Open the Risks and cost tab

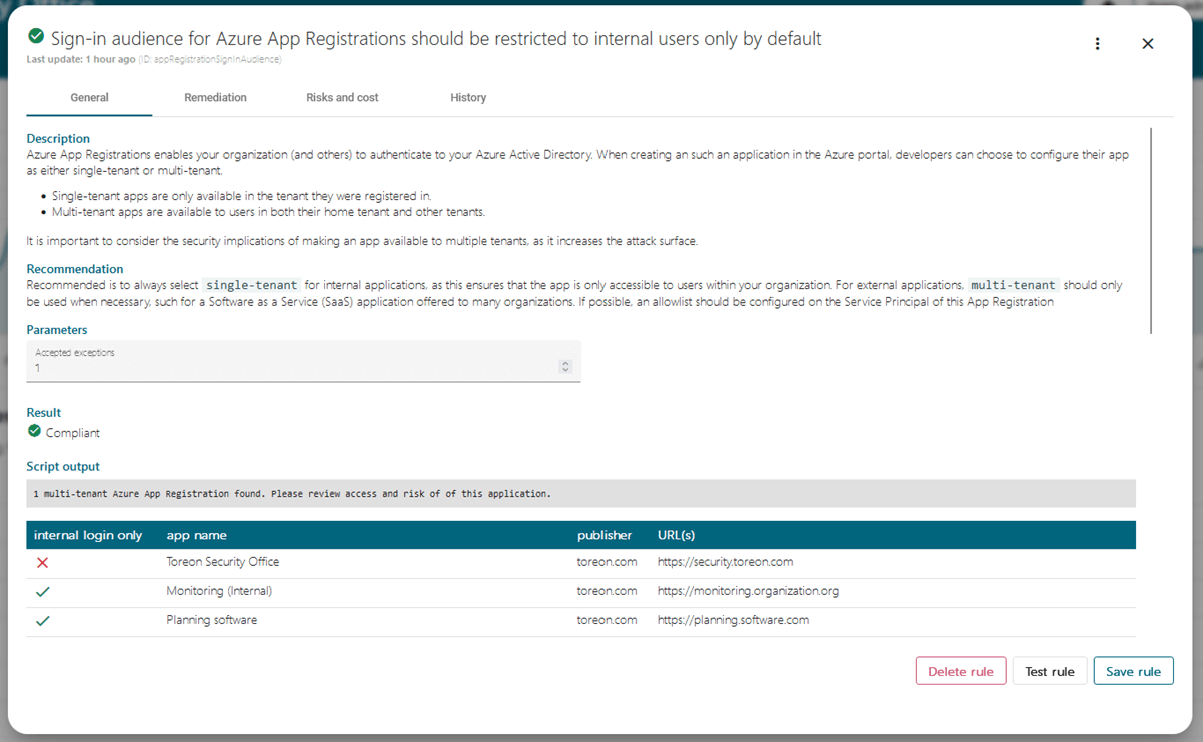(342, 98)
